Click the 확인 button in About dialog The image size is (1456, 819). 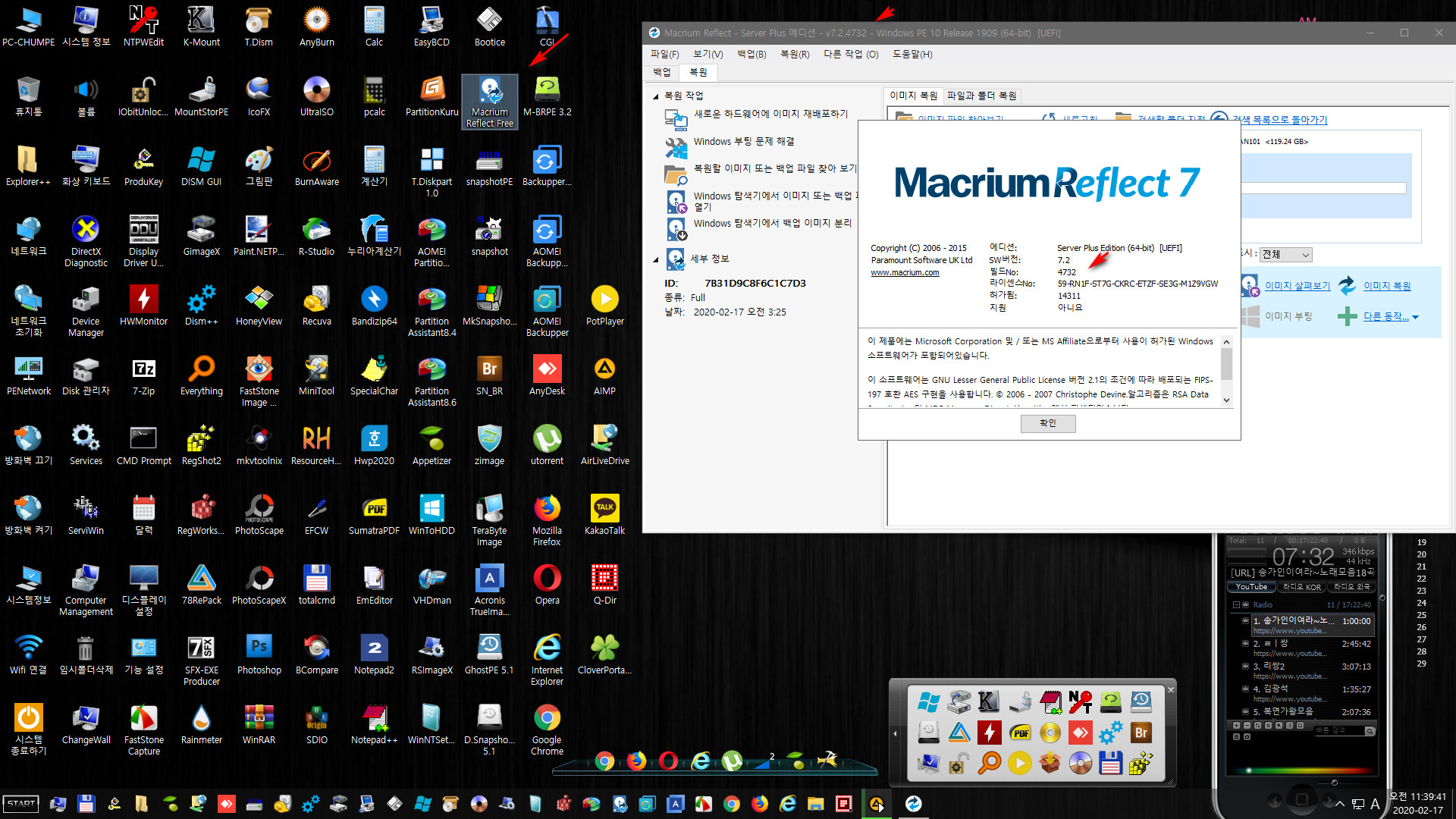1048,423
